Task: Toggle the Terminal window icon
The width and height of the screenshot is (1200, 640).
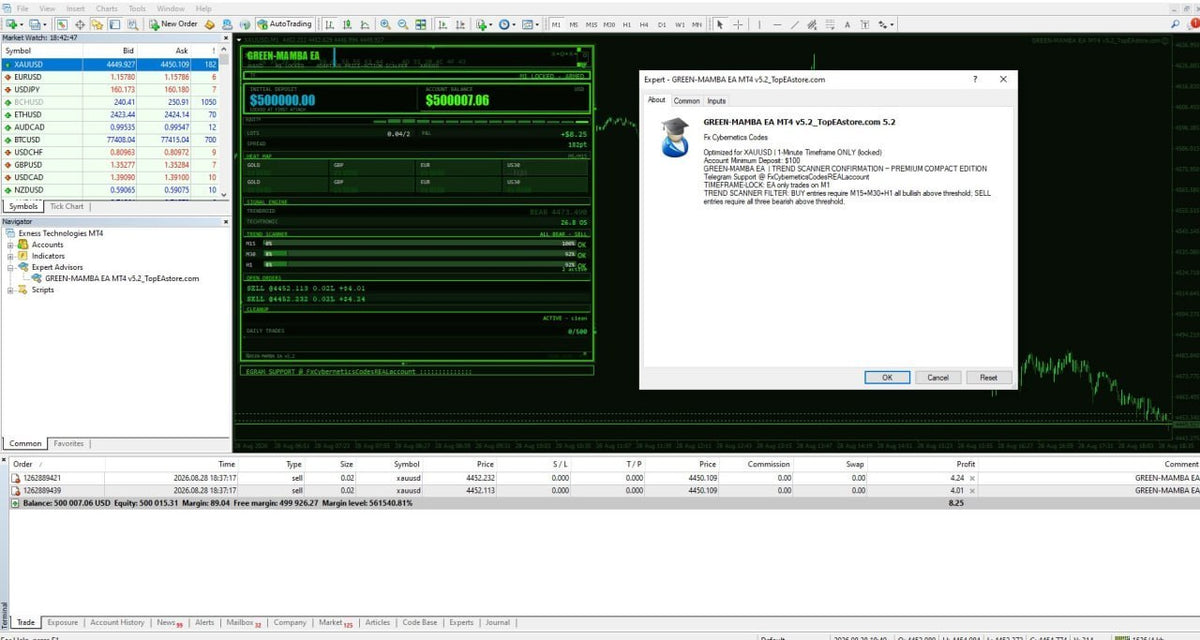Action: (x=114, y=23)
